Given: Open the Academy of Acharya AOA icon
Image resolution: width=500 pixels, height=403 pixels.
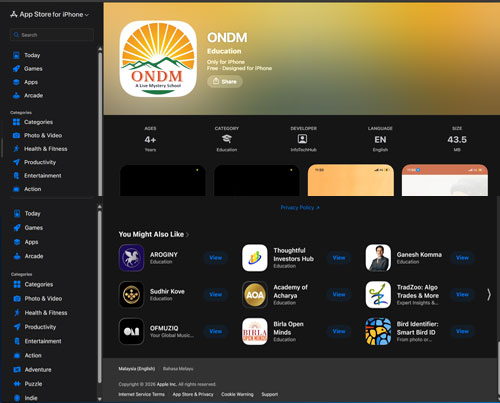Looking at the screenshot, I should coord(255,295).
